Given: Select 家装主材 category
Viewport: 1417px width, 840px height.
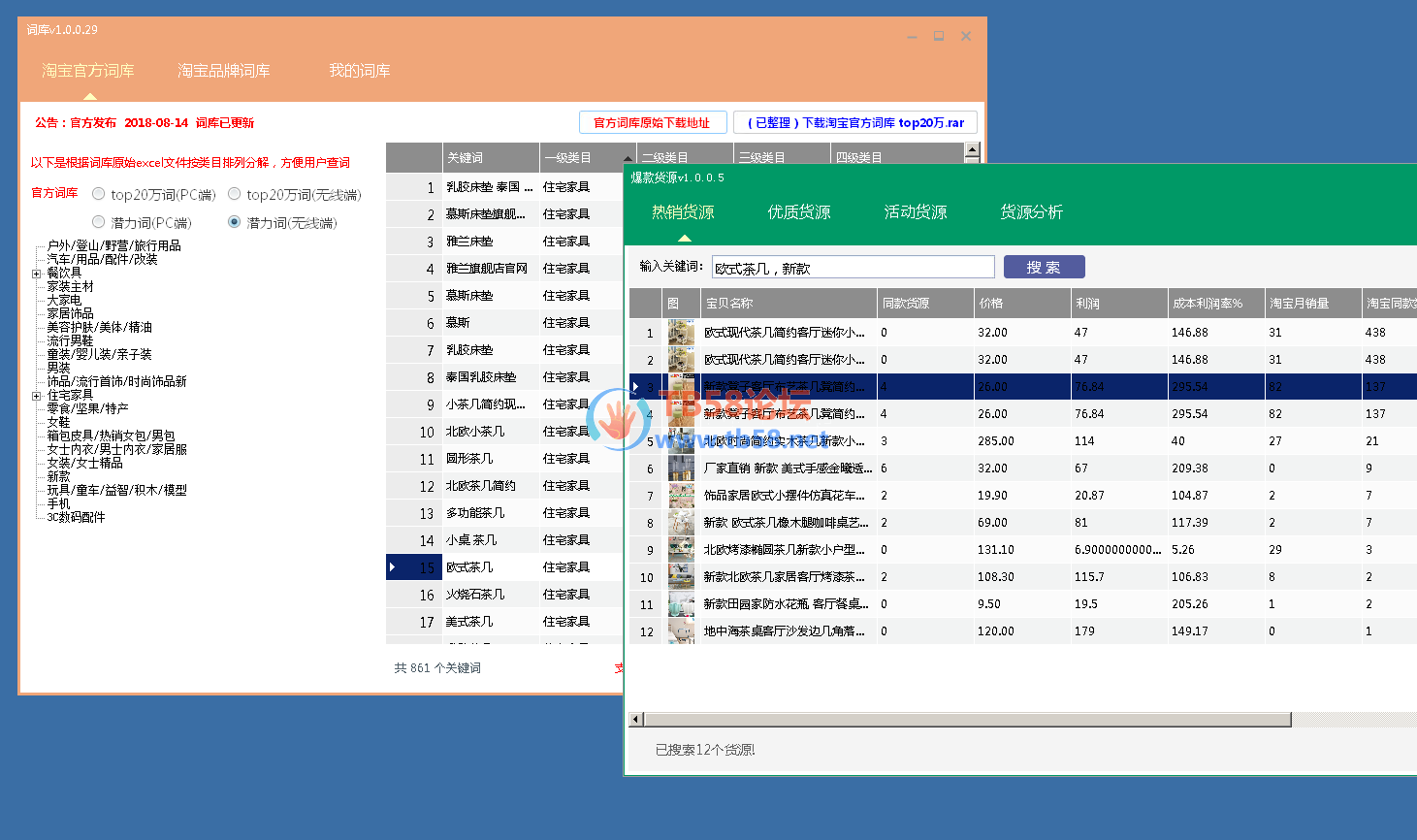Looking at the screenshot, I should 71,287.
